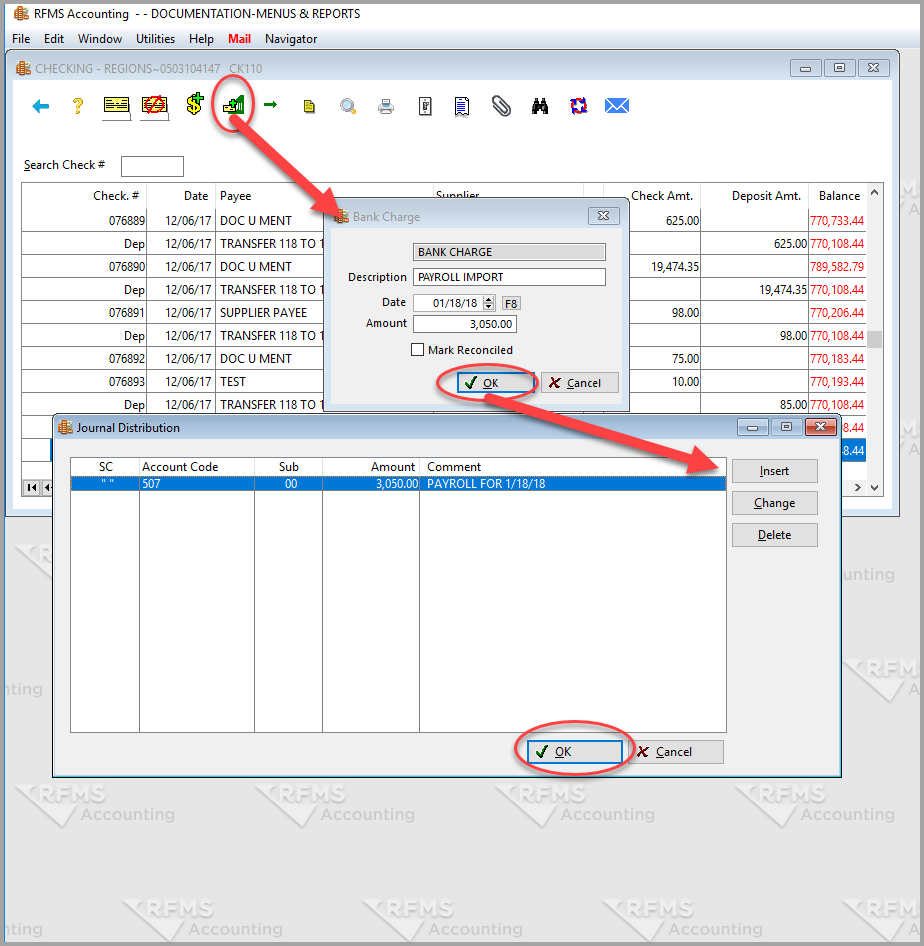
Task: Open the Navigator menu
Action: (291, 39)
